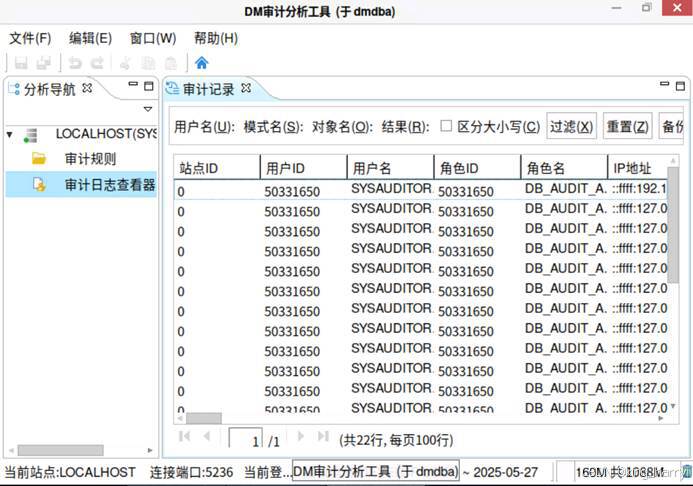This screenshot has width=693, height=486.
Task: Sort by the 用户ID column header
Action: pos(303,167)
